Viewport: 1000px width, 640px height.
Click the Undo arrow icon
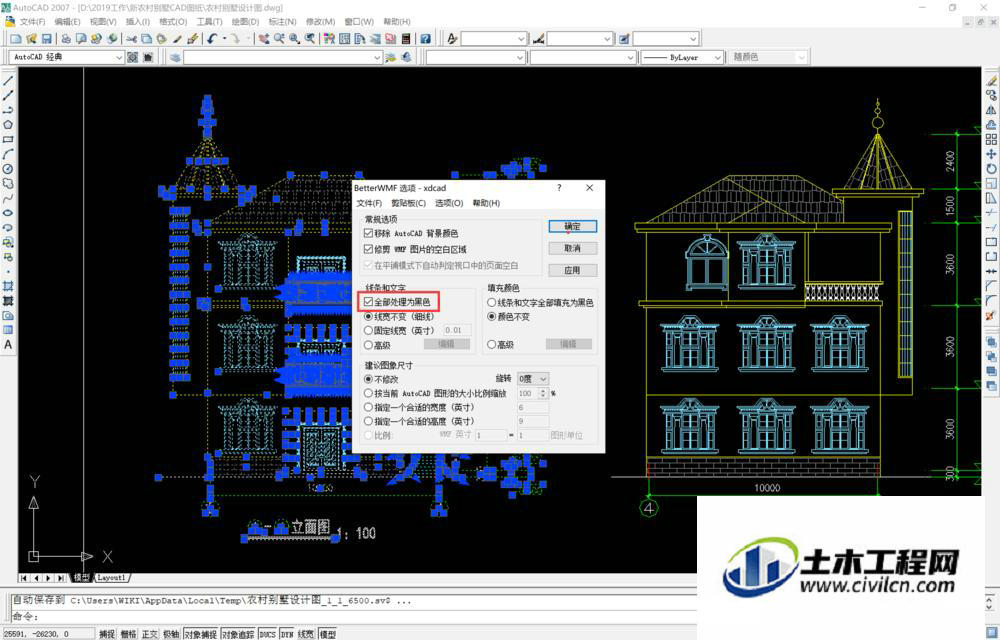(211, 39)
